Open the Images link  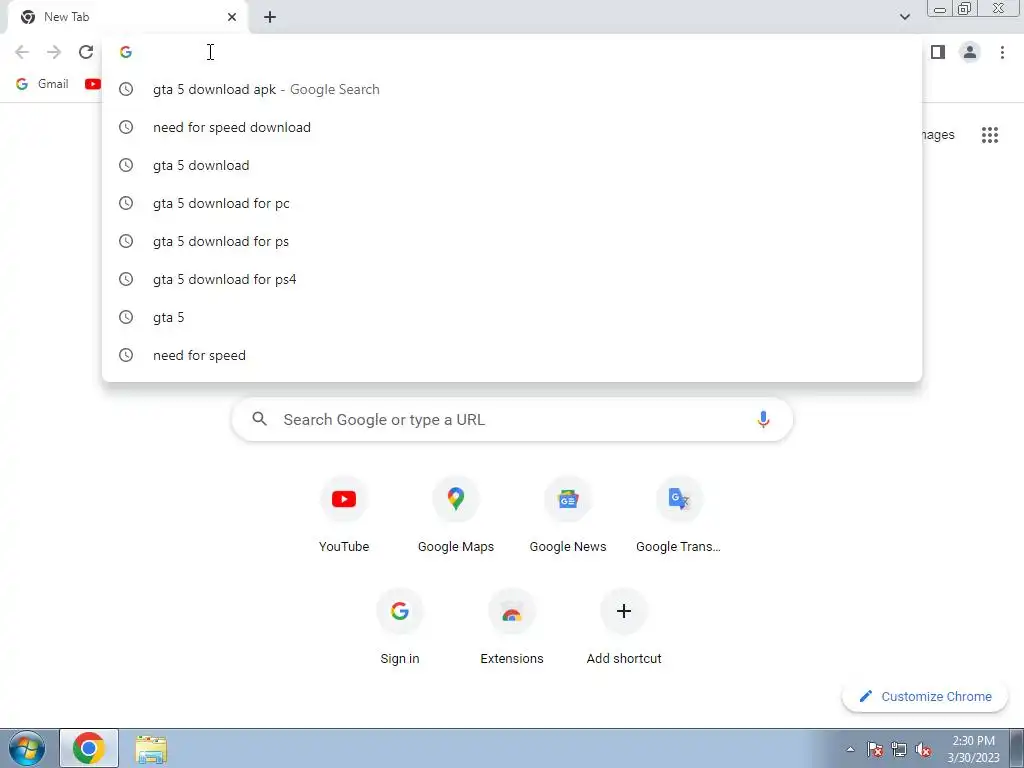939,135
